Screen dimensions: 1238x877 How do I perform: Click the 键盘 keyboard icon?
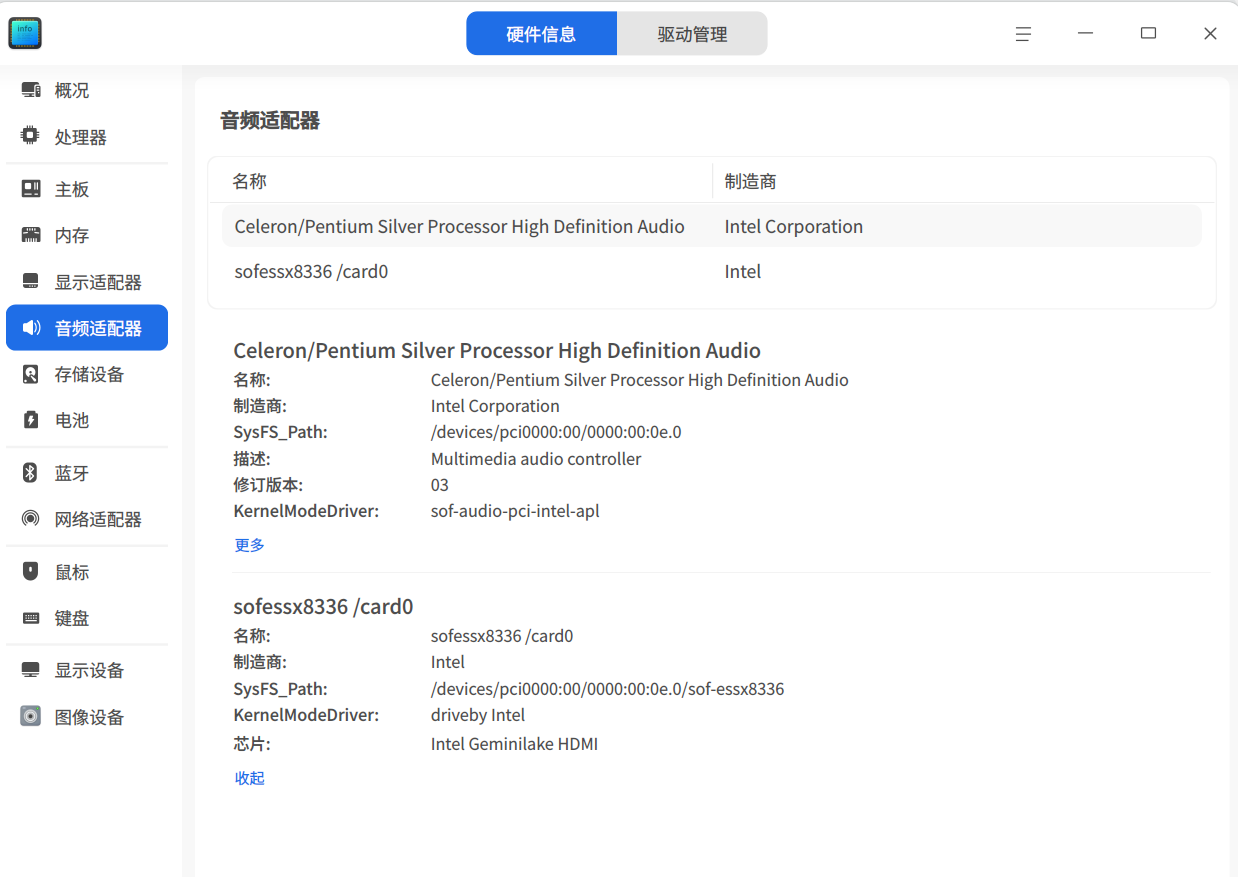[x=31, y=618]
